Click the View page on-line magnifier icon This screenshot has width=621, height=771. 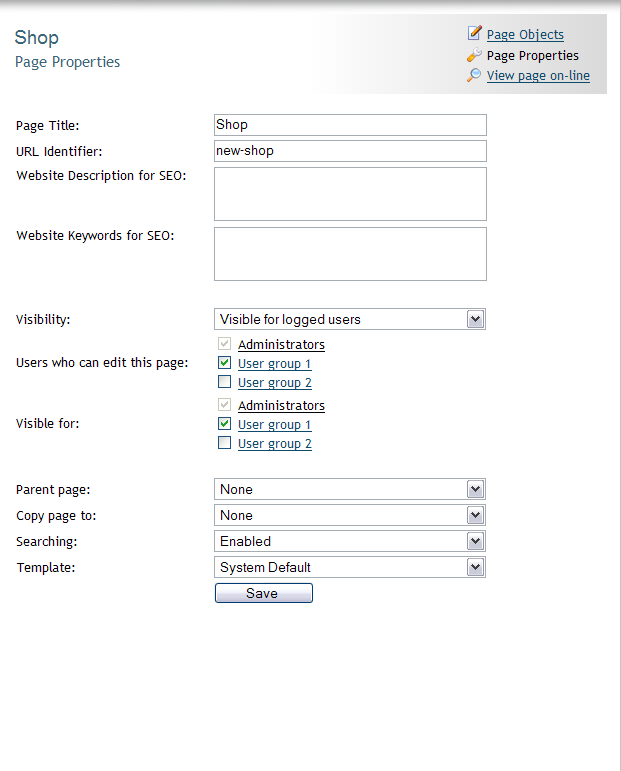[x=474, y=75]
